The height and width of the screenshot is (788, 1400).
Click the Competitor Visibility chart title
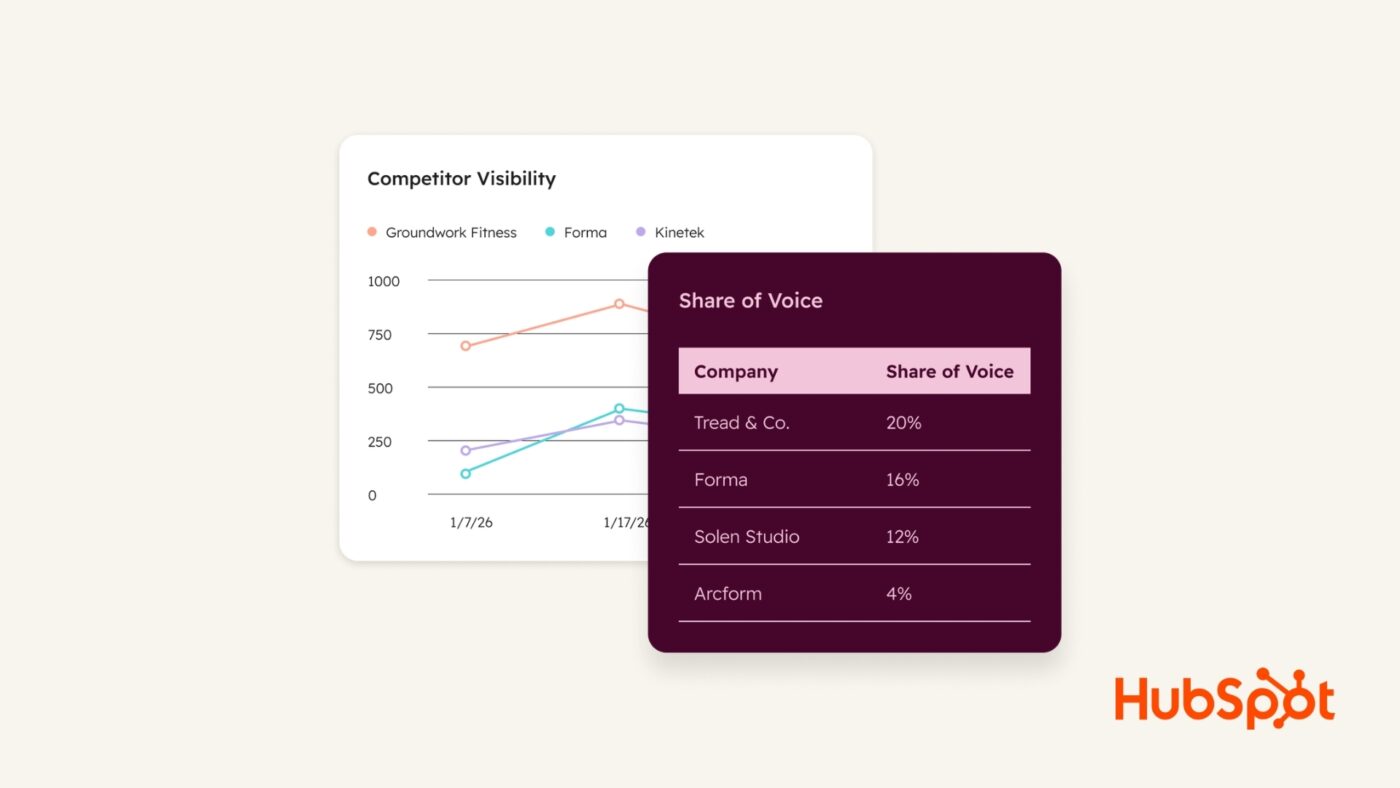tap(461, 179)
